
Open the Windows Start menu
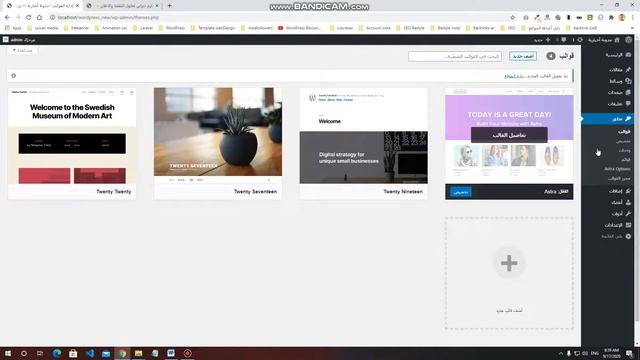(x=7, y=353)
